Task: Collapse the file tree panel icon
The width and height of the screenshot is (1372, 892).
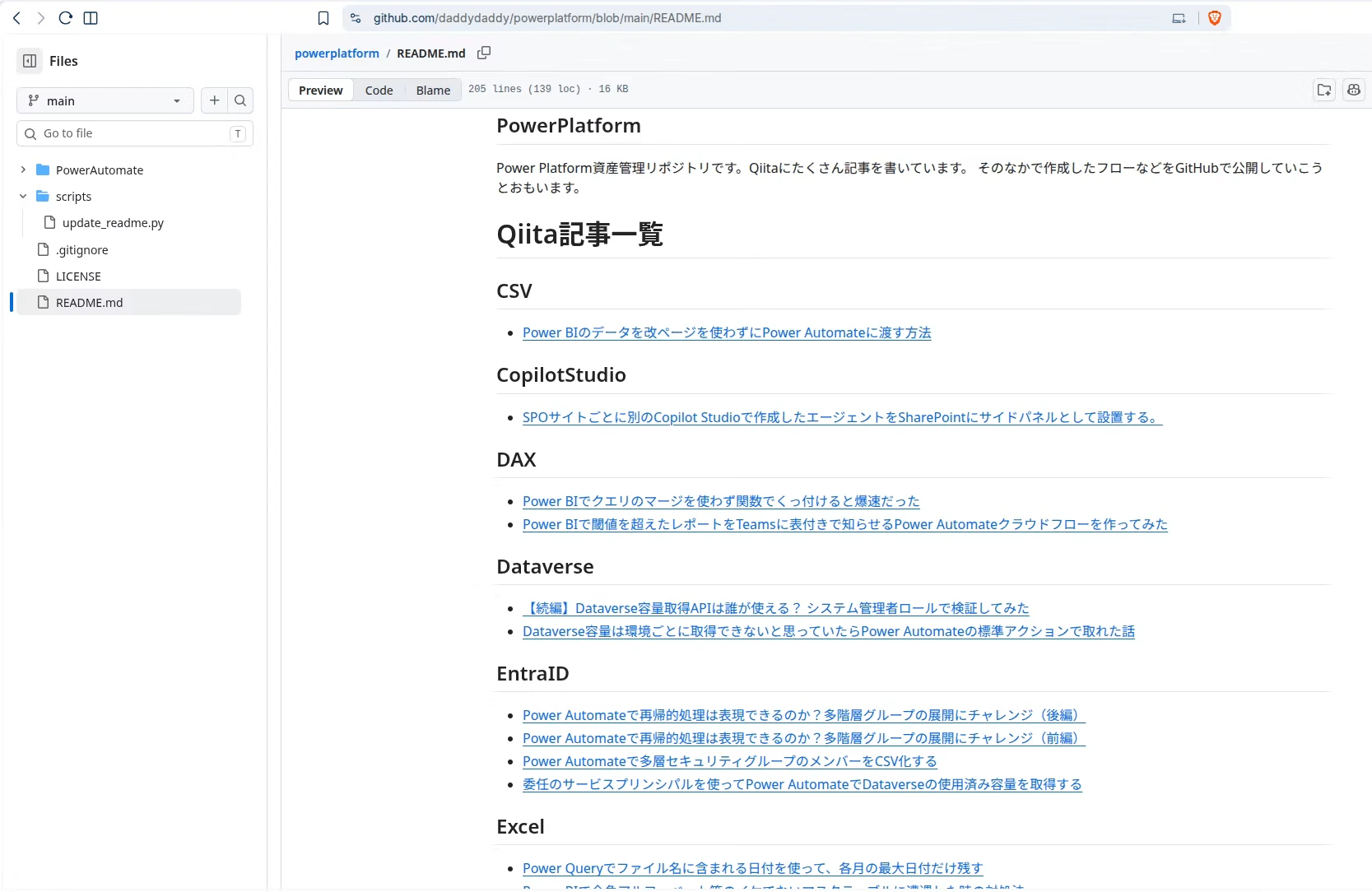Action: [x=30, y=61]
